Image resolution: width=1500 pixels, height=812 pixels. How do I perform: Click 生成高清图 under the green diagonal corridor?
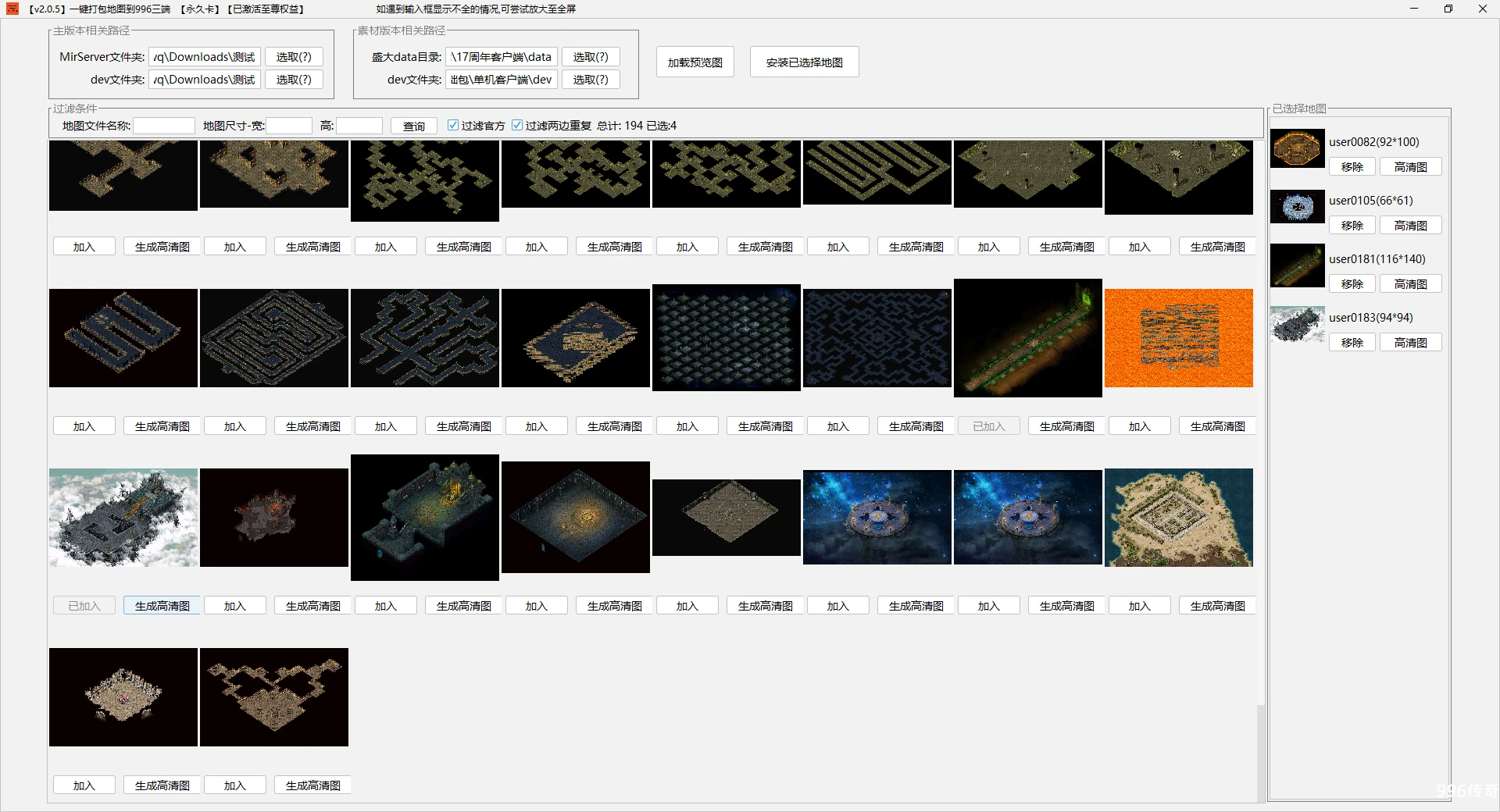[1066, 426]
